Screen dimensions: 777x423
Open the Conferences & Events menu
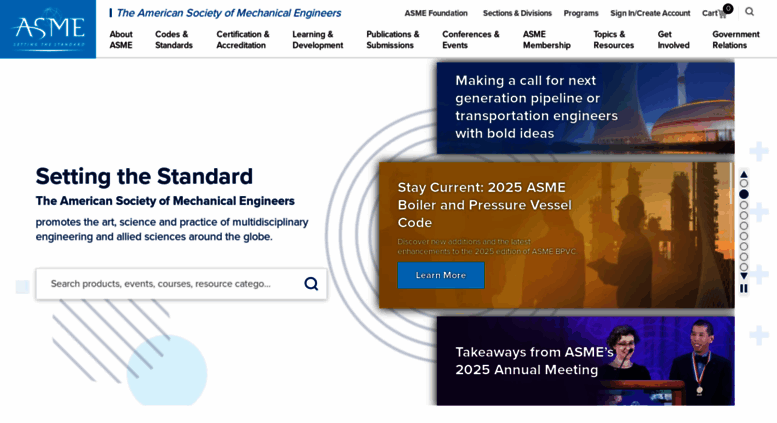[x=471, y=40]
